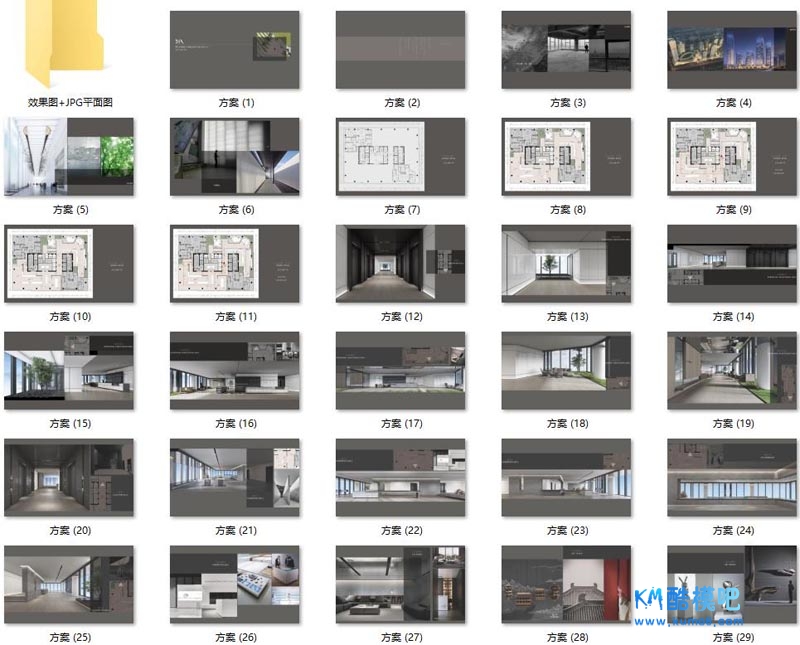
Task: Select the 方案 (28) file label
Action: pos(567,637)
